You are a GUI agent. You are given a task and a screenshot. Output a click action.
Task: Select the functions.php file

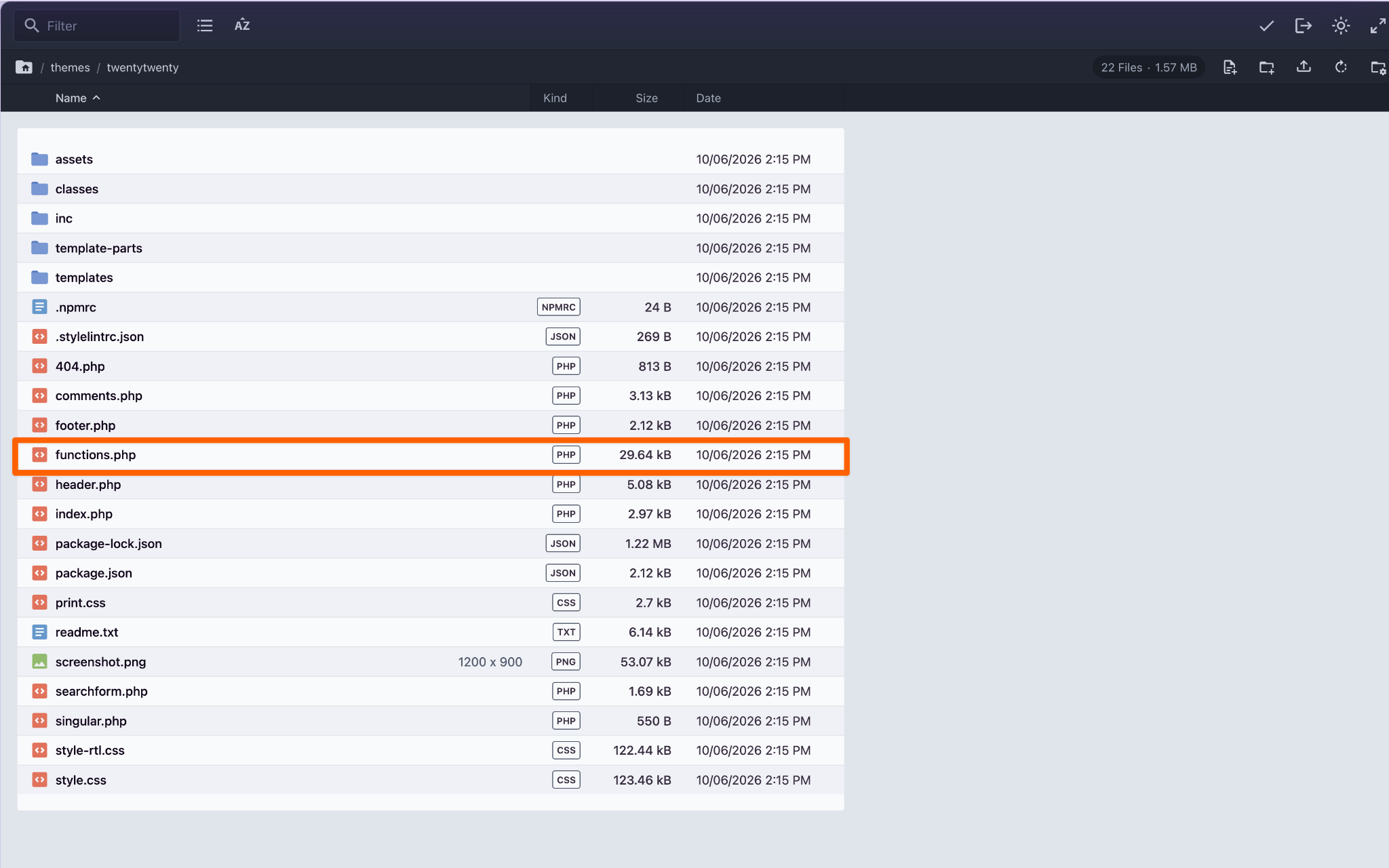click(x=431, y=455)
